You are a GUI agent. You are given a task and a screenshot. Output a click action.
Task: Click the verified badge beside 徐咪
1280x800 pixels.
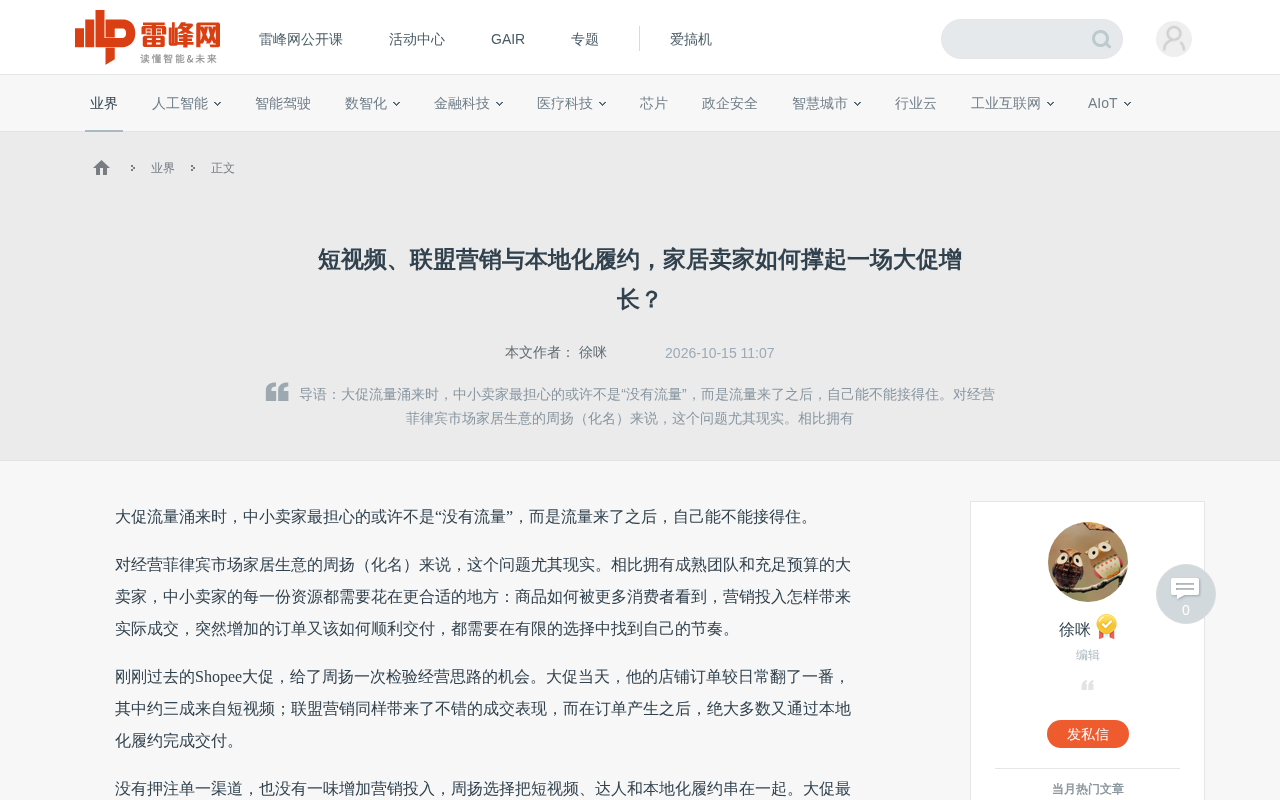(1106, 627)
